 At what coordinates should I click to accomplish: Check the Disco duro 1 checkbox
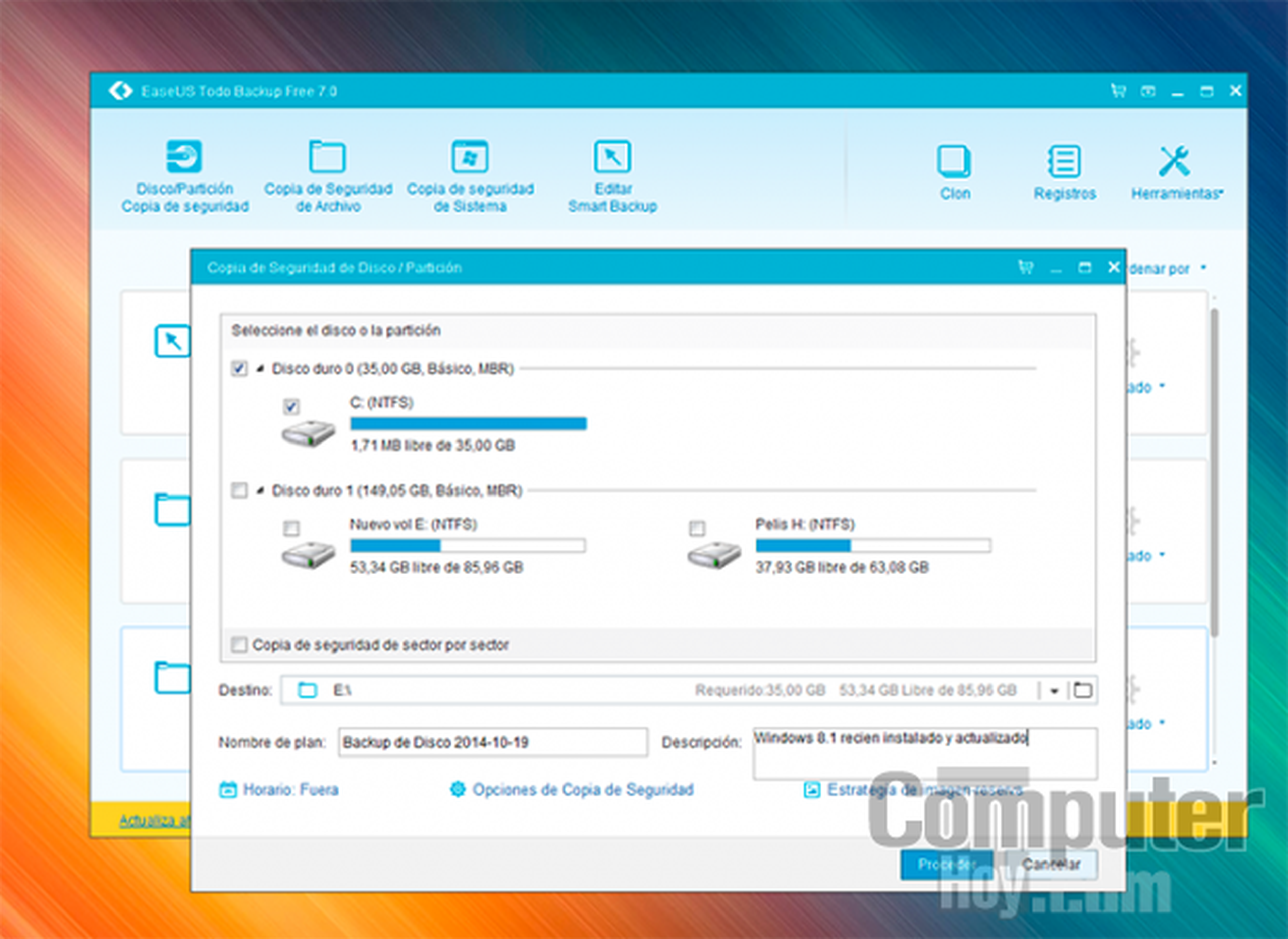click(239, 490)
